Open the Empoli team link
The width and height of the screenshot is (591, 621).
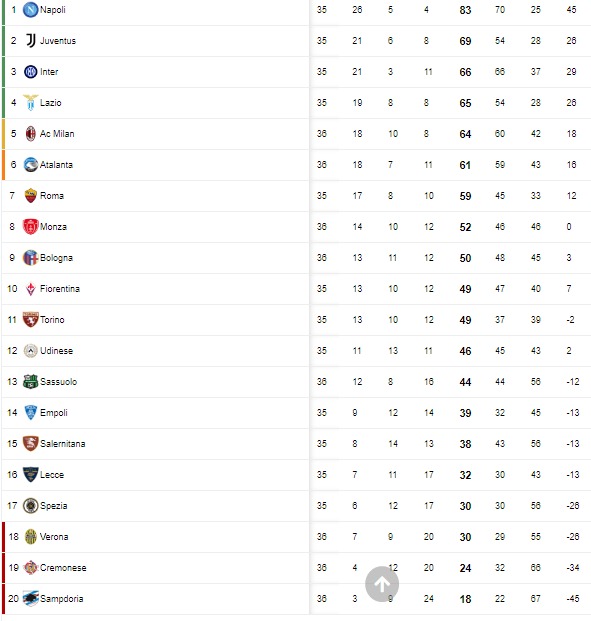pos(53,413)
